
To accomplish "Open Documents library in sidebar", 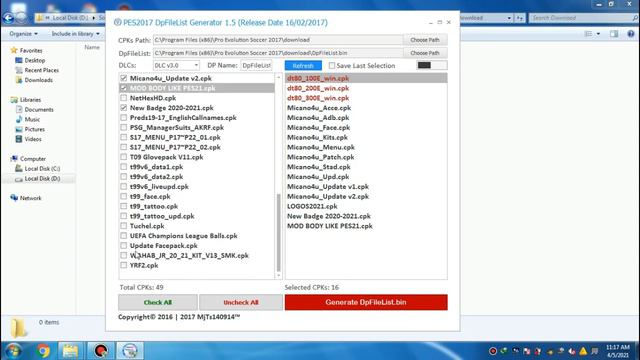I will (x=39, y=109).
